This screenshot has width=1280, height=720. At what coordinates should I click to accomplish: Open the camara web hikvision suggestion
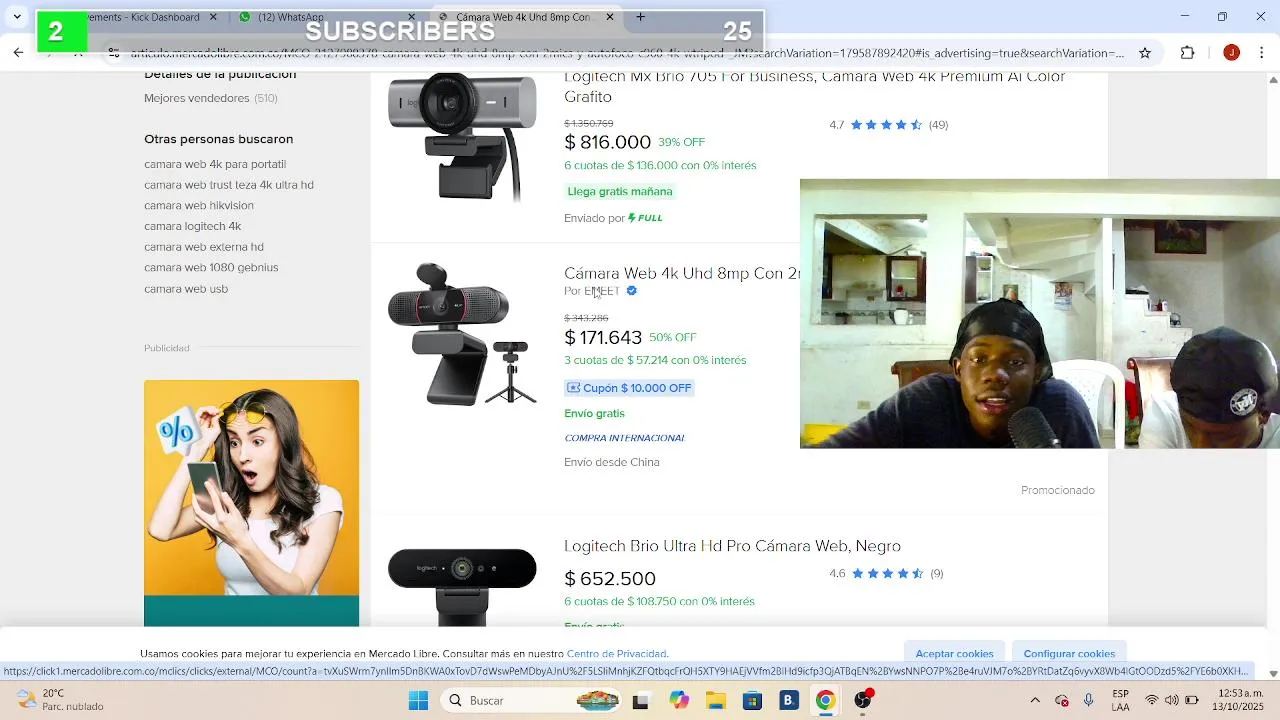[x=199, y=206]
